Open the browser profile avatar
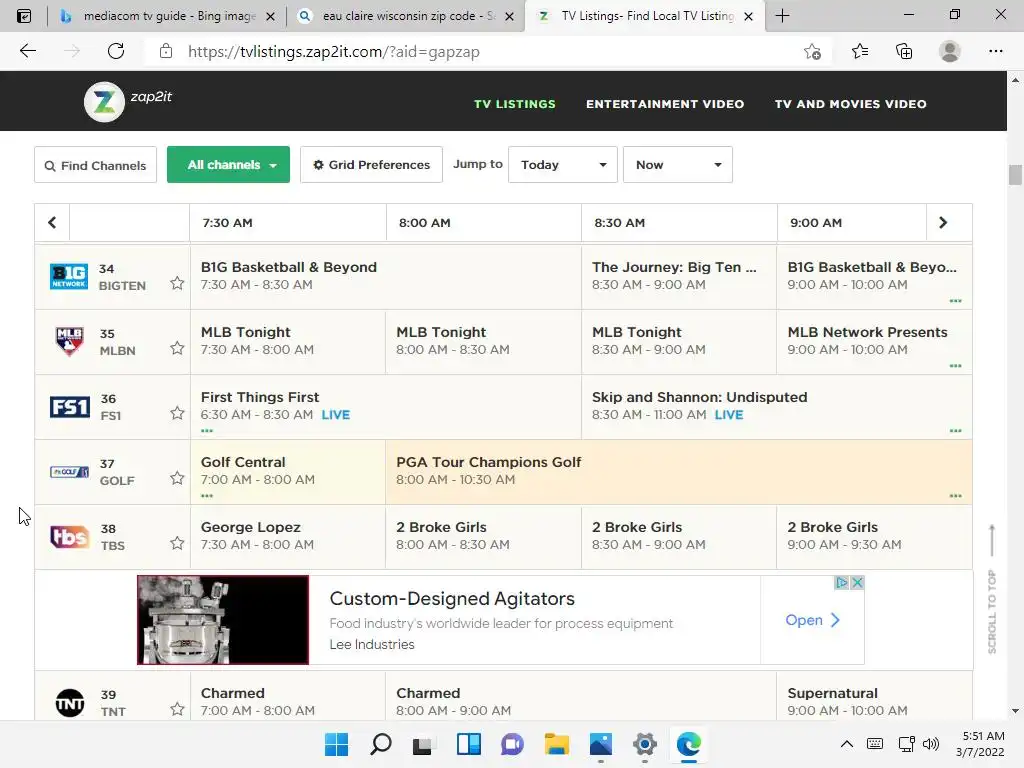The image size is (1024, 768). coord(949,51)
